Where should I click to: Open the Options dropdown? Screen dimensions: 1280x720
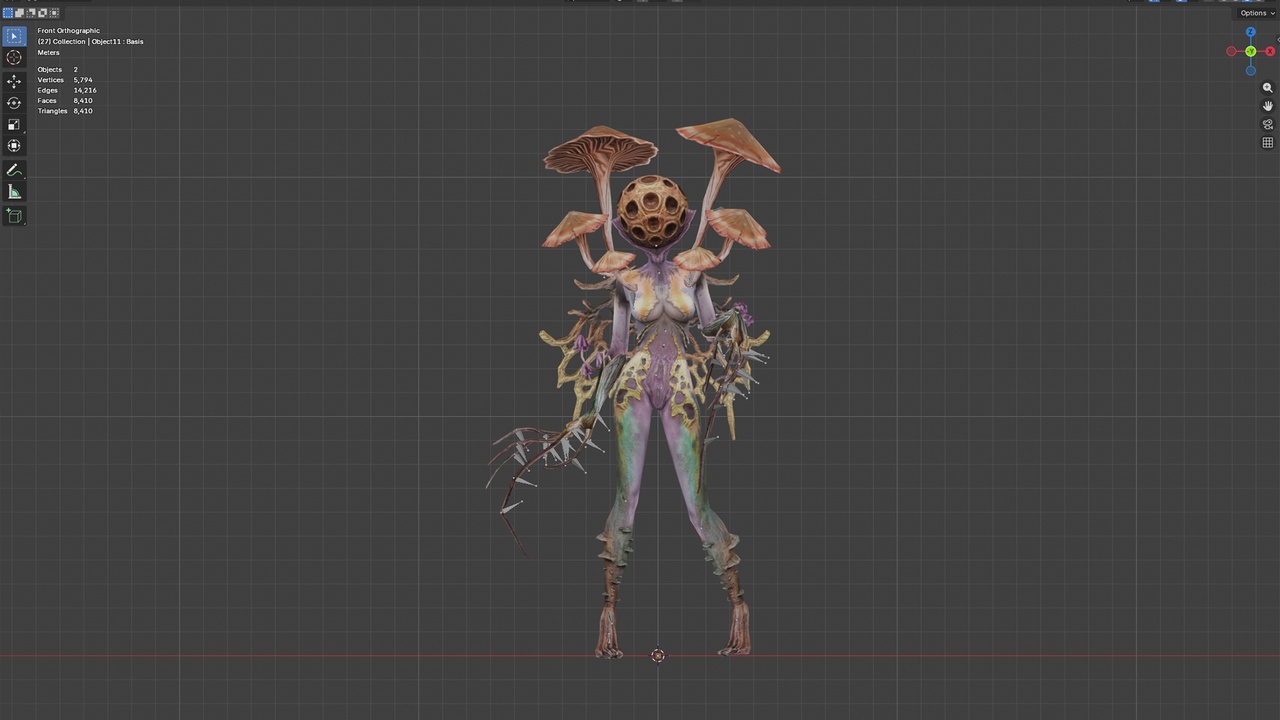[1256, 13]
